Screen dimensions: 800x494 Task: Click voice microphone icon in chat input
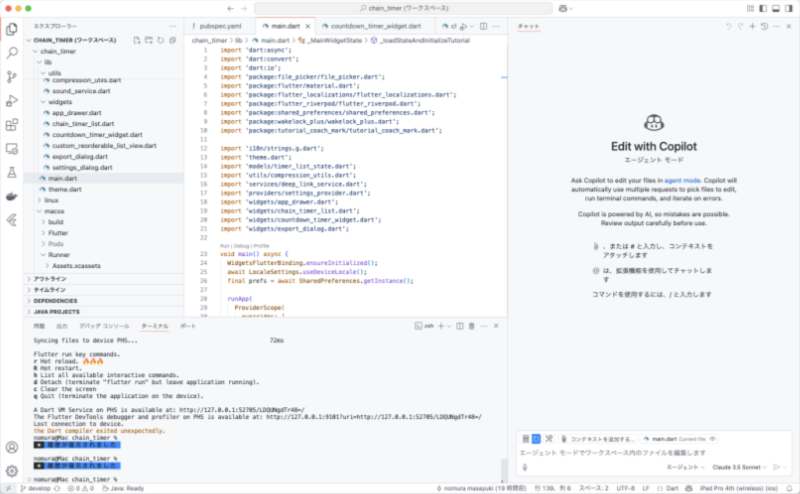click(524, 467)
